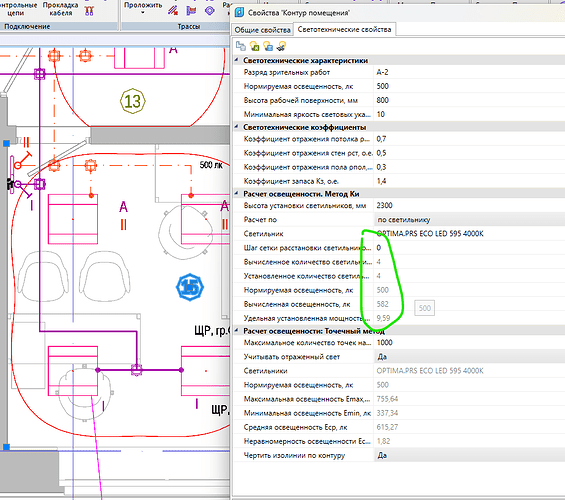Select the Средняя освещенность value 615,27
The image size is (565, 500).
coord(387,427)
